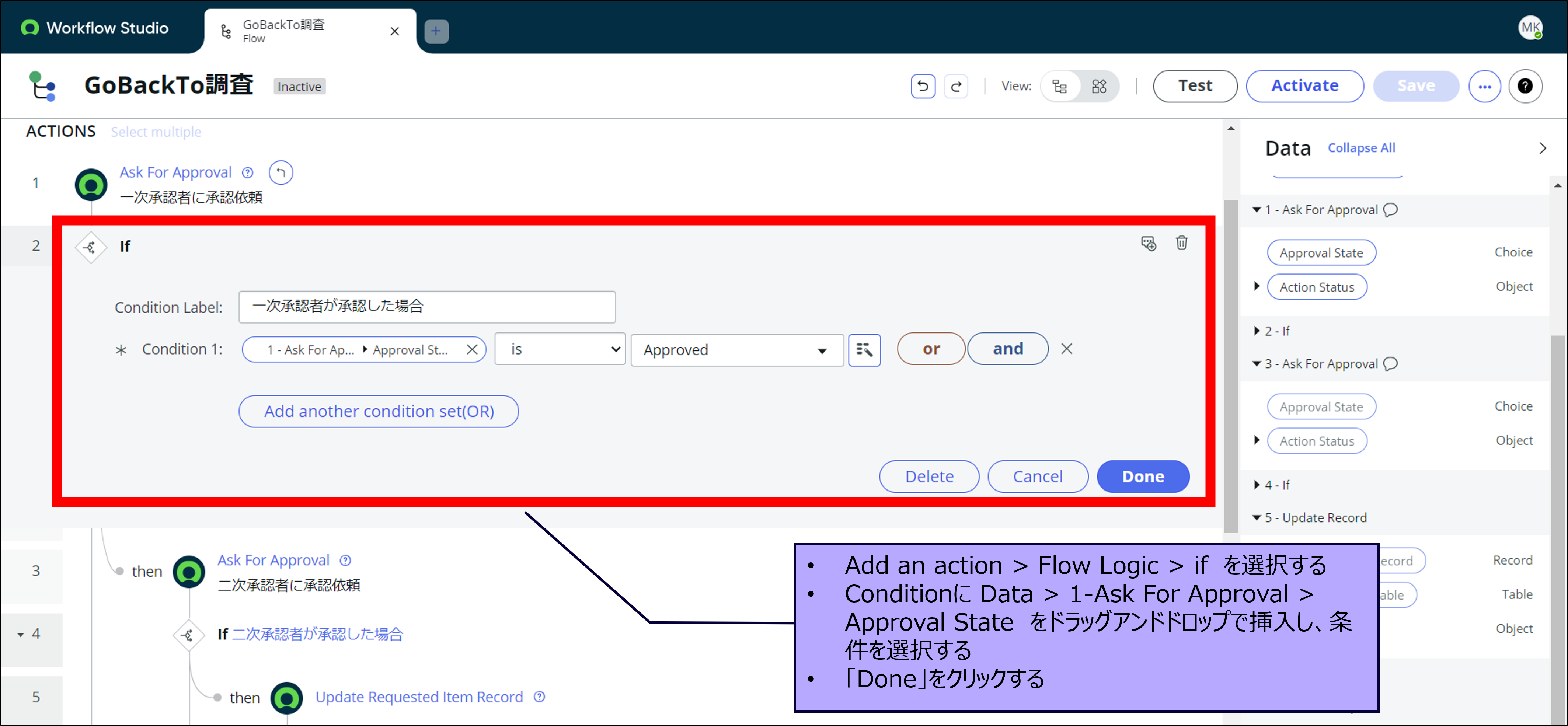
Task: Open the data pill picker icon
Action: pyautogui.click(x=864, y=350)
